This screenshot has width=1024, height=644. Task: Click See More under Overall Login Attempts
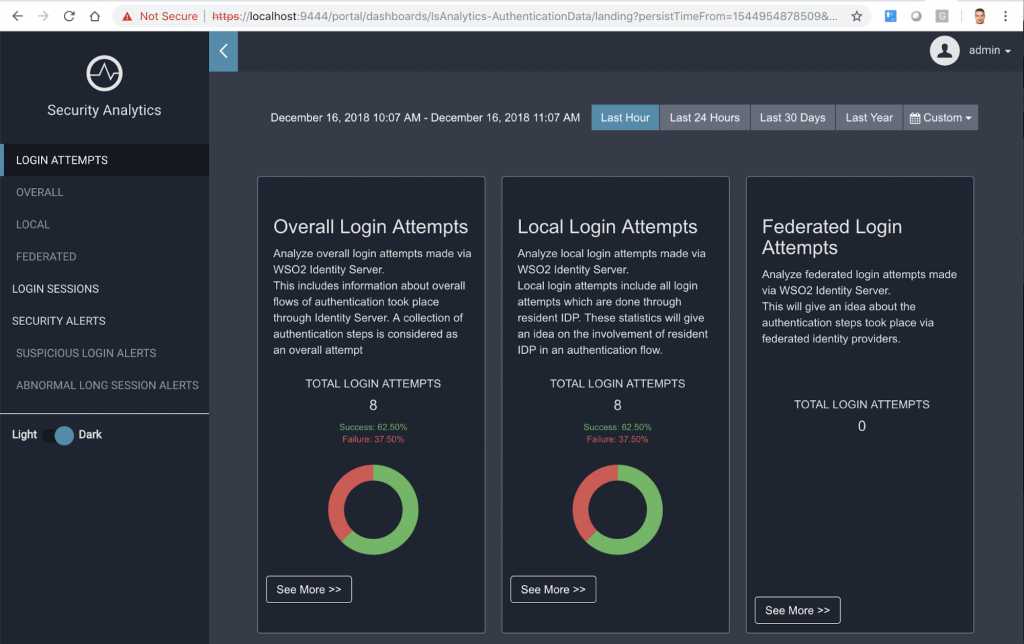click(308, 590)
